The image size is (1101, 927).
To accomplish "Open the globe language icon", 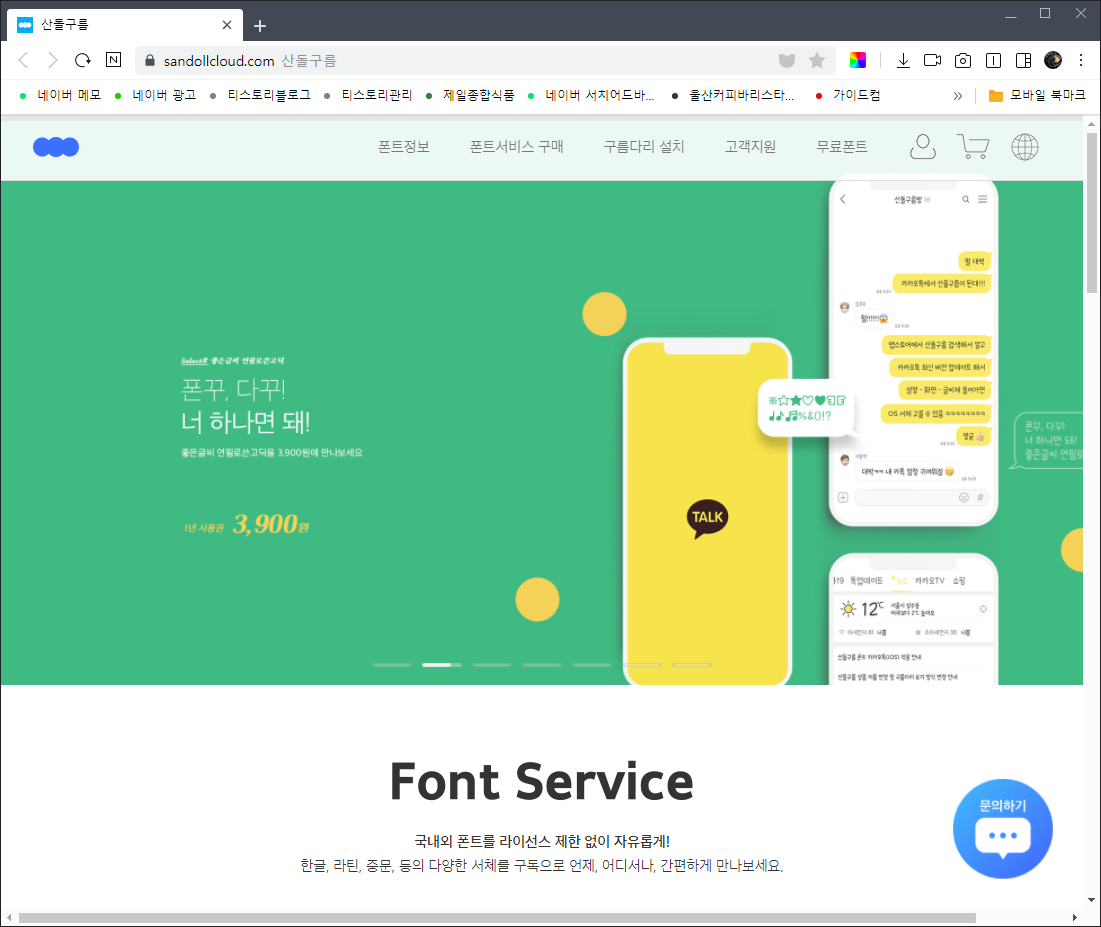I will [x=1024, y=147].
